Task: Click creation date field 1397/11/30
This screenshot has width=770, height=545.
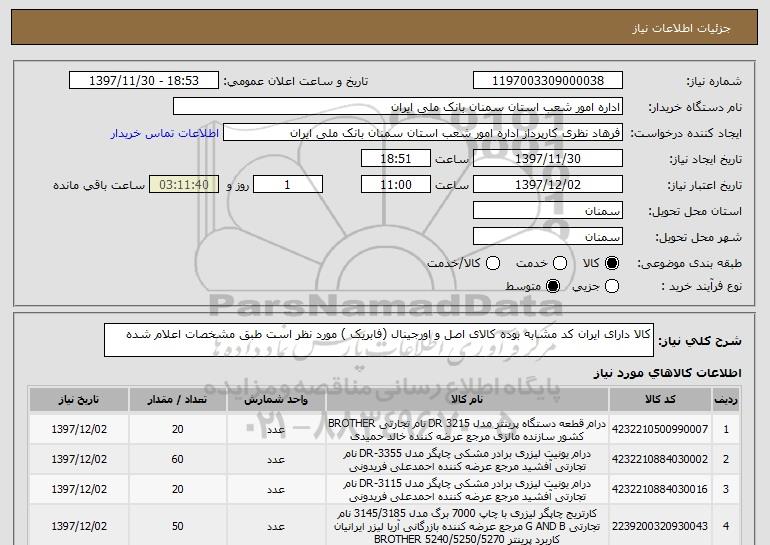Action: coord(548,159)
